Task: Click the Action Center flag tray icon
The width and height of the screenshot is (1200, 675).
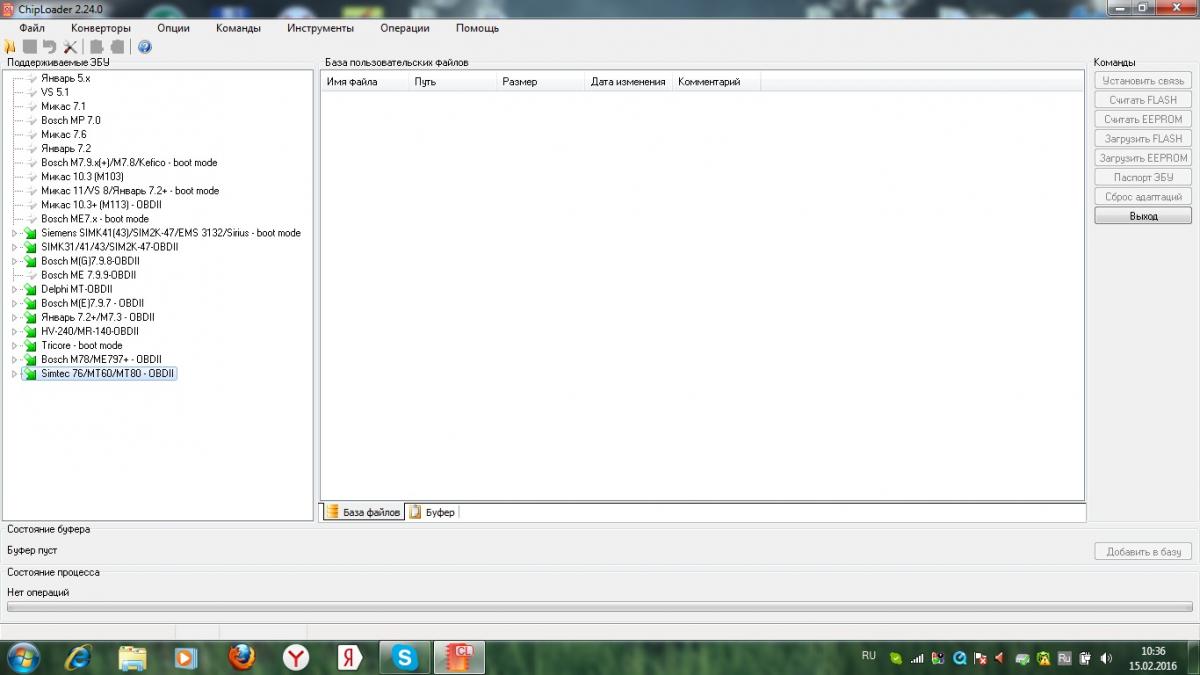Action: point(981,658)
